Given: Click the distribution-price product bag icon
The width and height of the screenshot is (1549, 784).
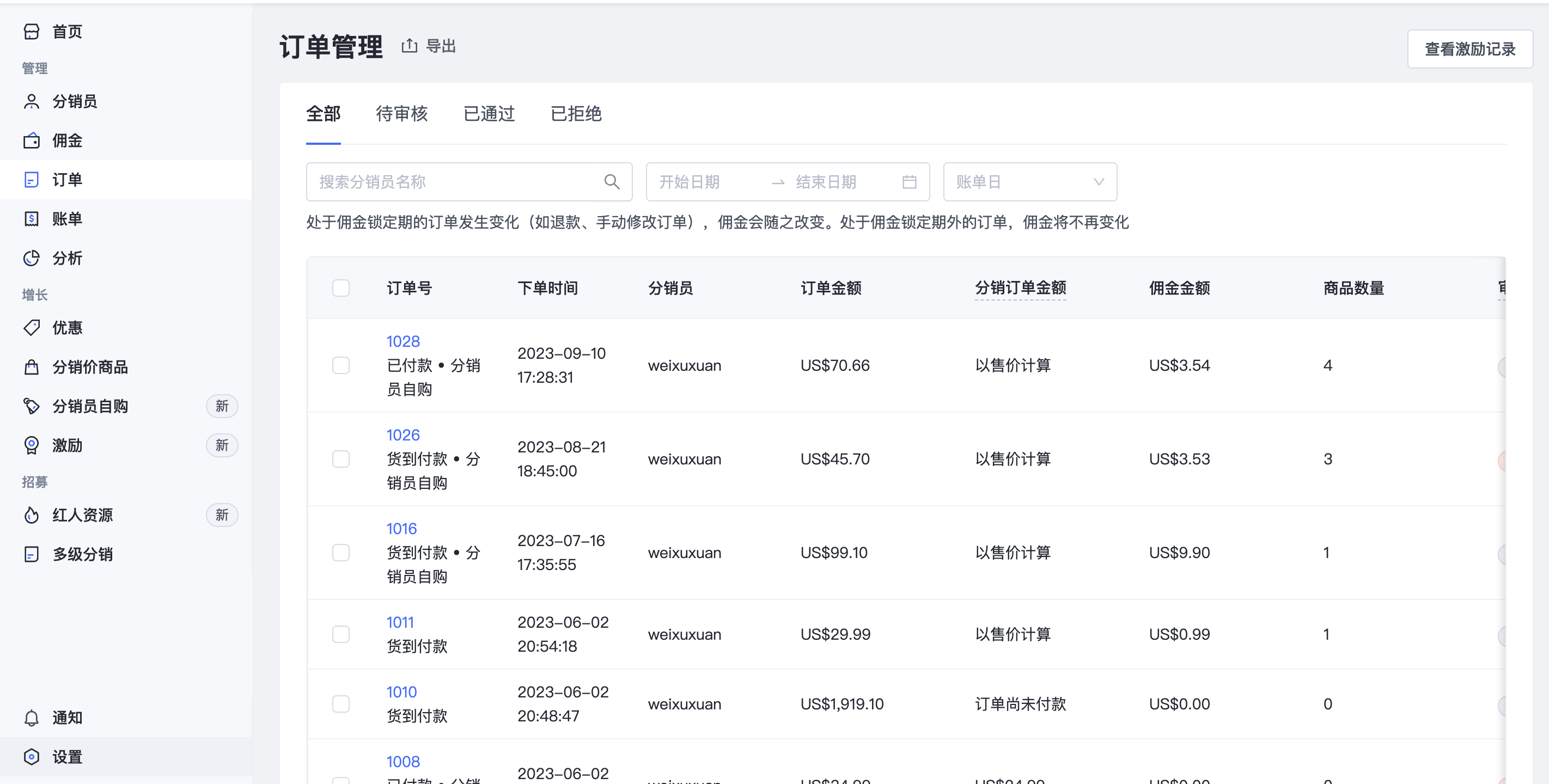Looking at the screenshot, I should pos(31,367).
